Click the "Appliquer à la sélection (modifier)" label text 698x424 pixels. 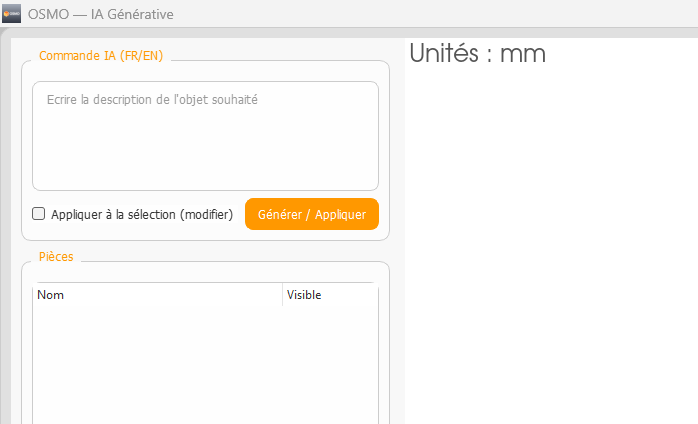point(141,214)
